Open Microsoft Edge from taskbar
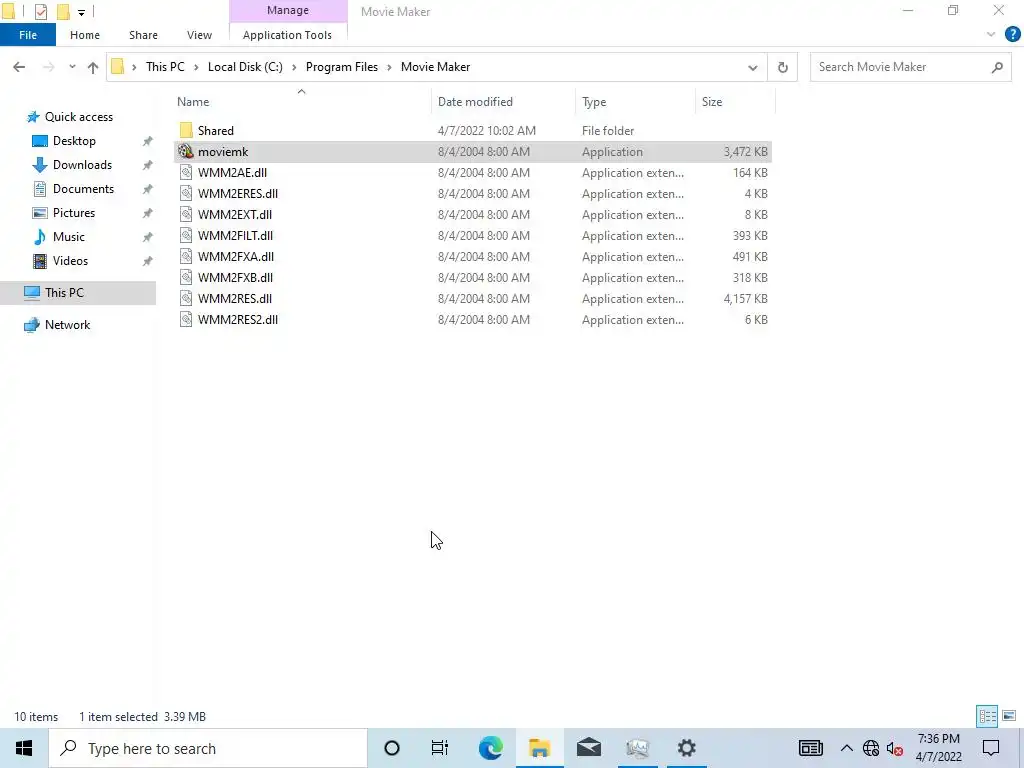This screenshot has height=768, width=1024. click(490, 748)
